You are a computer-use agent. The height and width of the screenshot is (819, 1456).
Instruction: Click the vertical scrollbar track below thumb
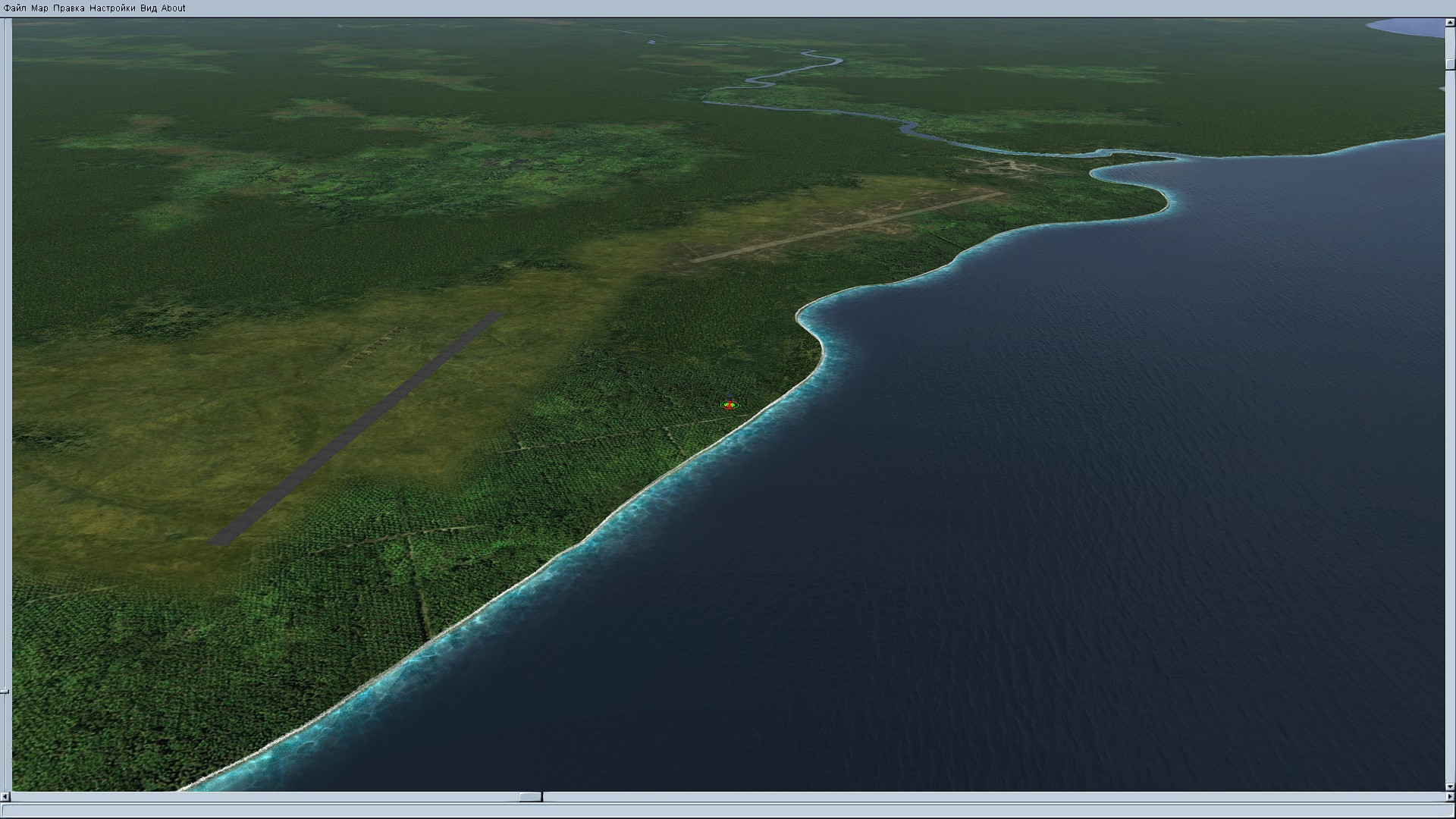click(1450, 425)
